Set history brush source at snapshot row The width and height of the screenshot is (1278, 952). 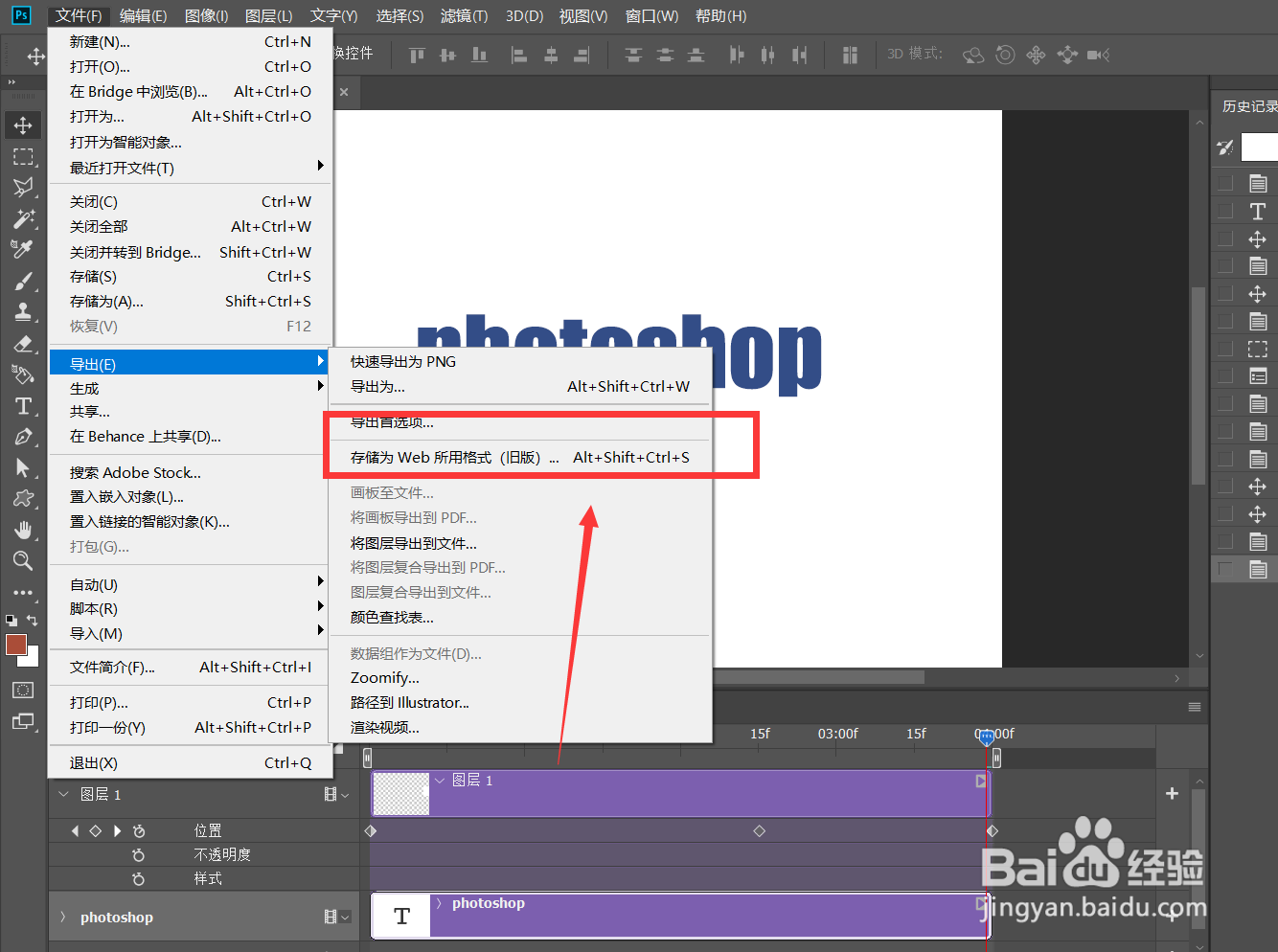pos(1225,147)
